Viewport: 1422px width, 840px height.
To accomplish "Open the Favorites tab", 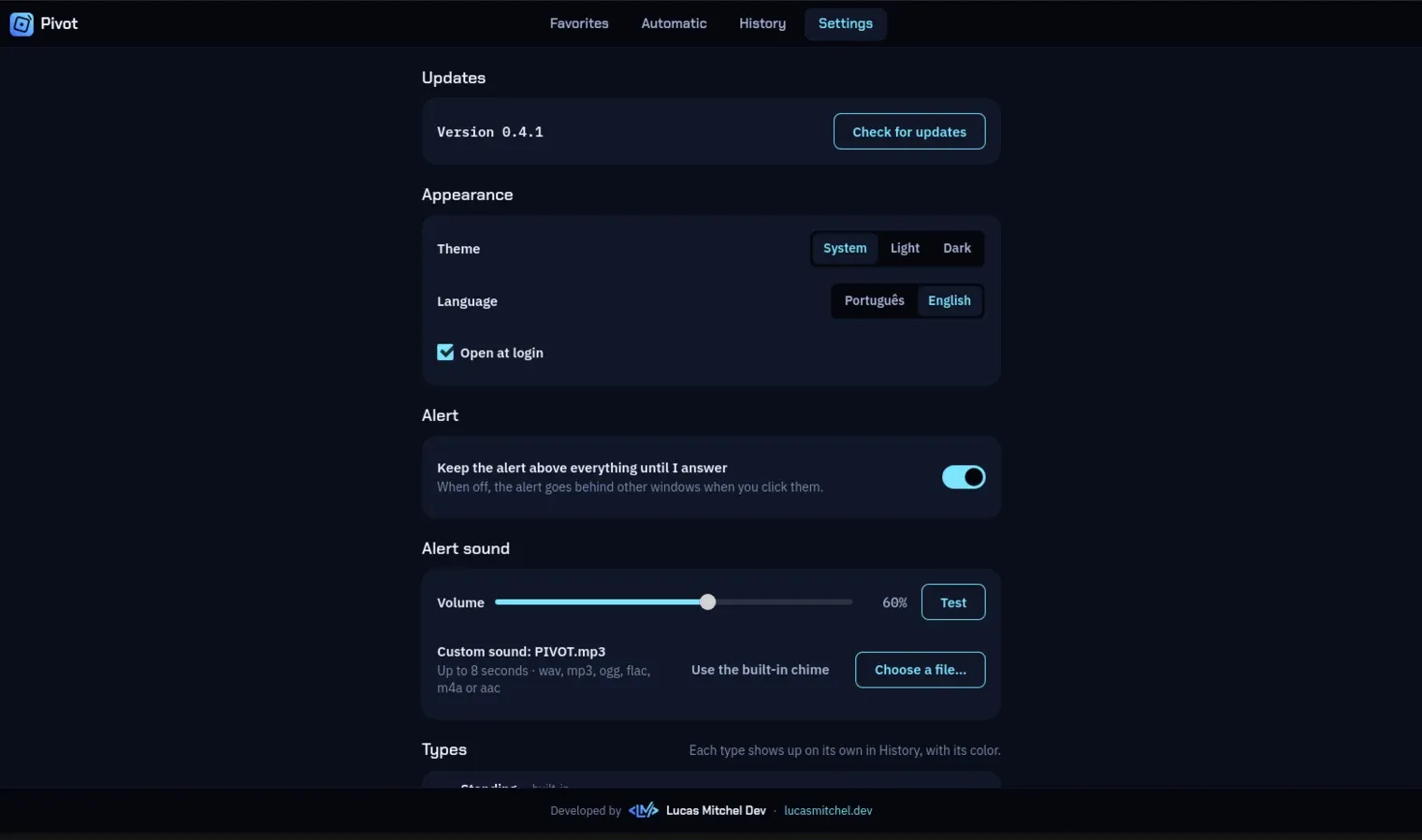I will coord(579,23).
